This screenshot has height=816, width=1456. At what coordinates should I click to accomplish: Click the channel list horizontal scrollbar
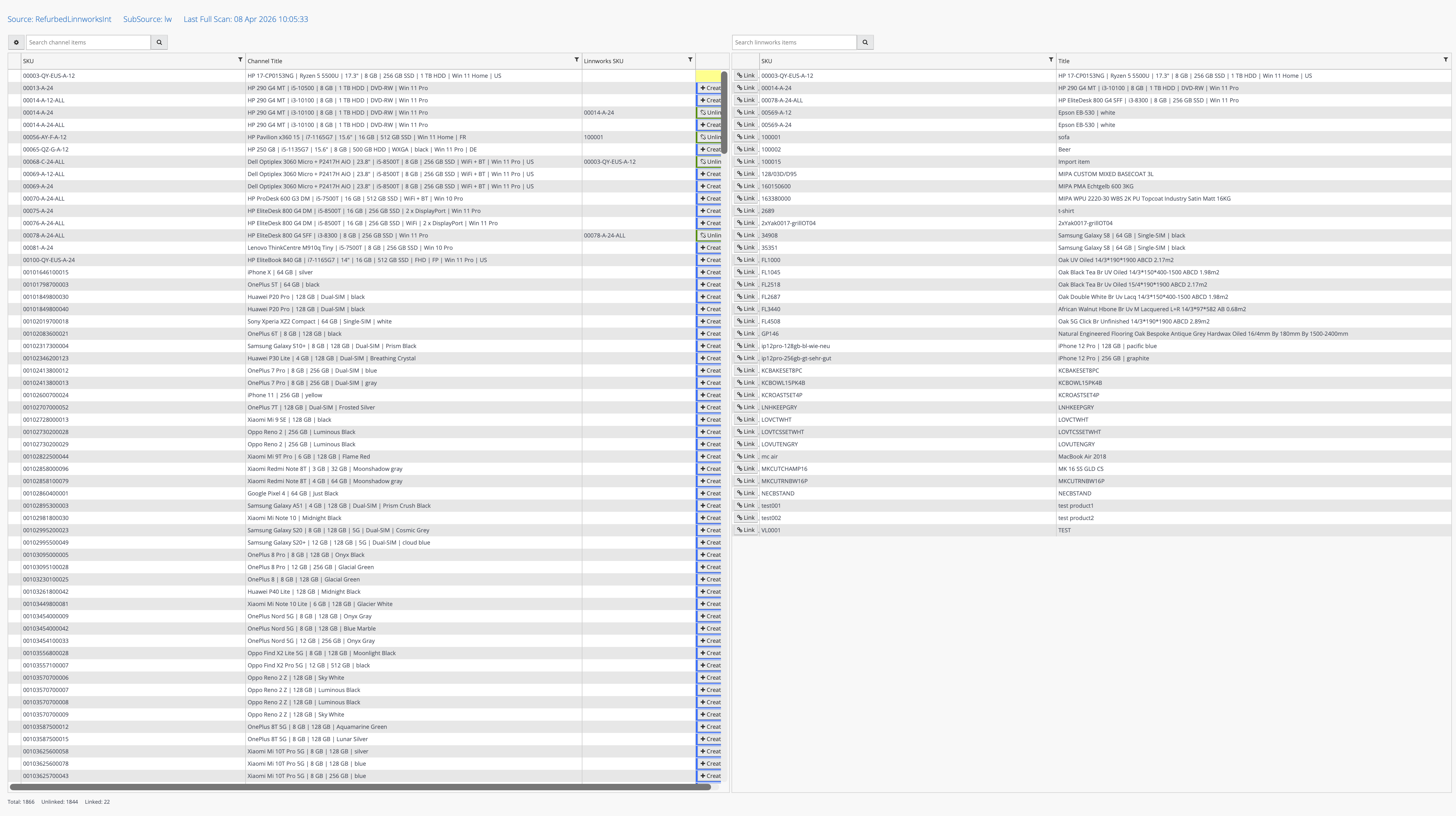(360, 787)
